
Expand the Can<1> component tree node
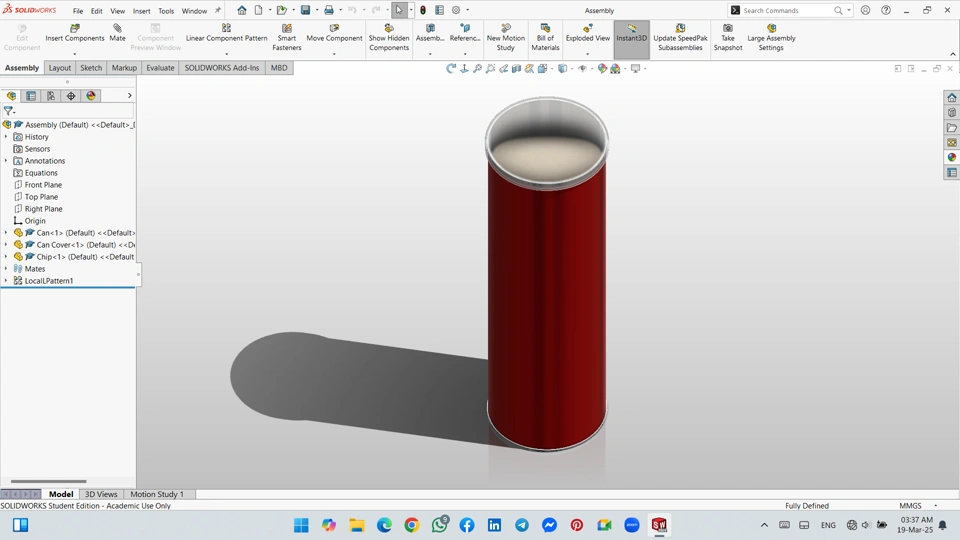[6, 233]
